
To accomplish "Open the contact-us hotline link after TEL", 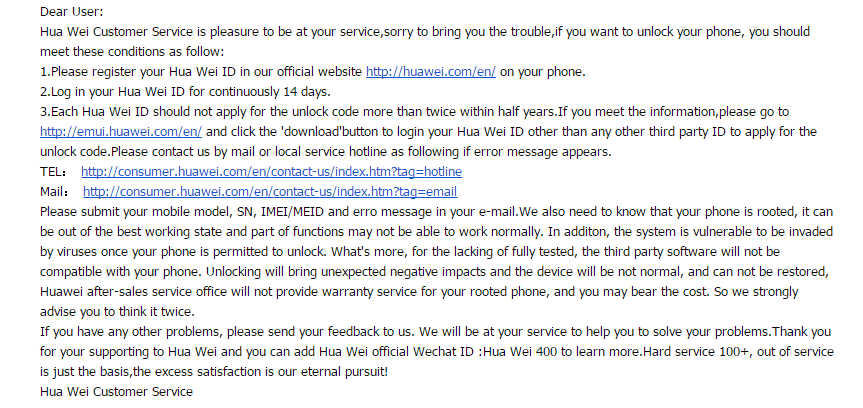I will [271, 172].
